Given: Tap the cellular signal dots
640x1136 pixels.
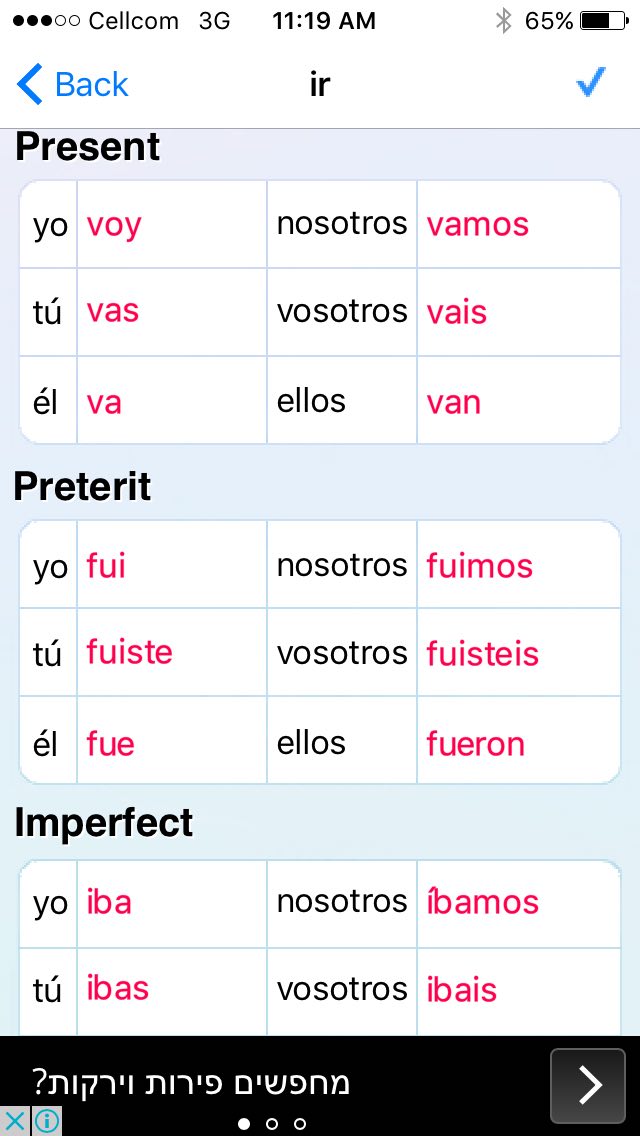Looking at the screenshot, I should pos(46,21).
